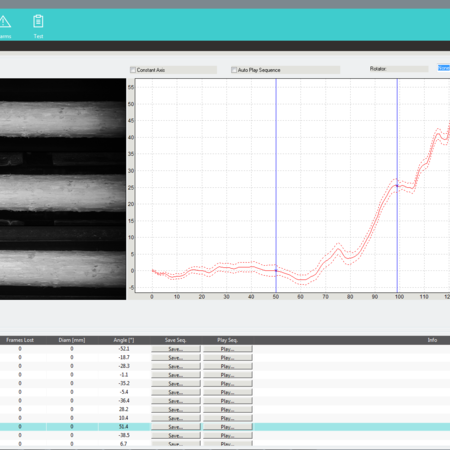Open the Alarms warning triangle icon
The image size is (450, 450).
click(5, 22)
